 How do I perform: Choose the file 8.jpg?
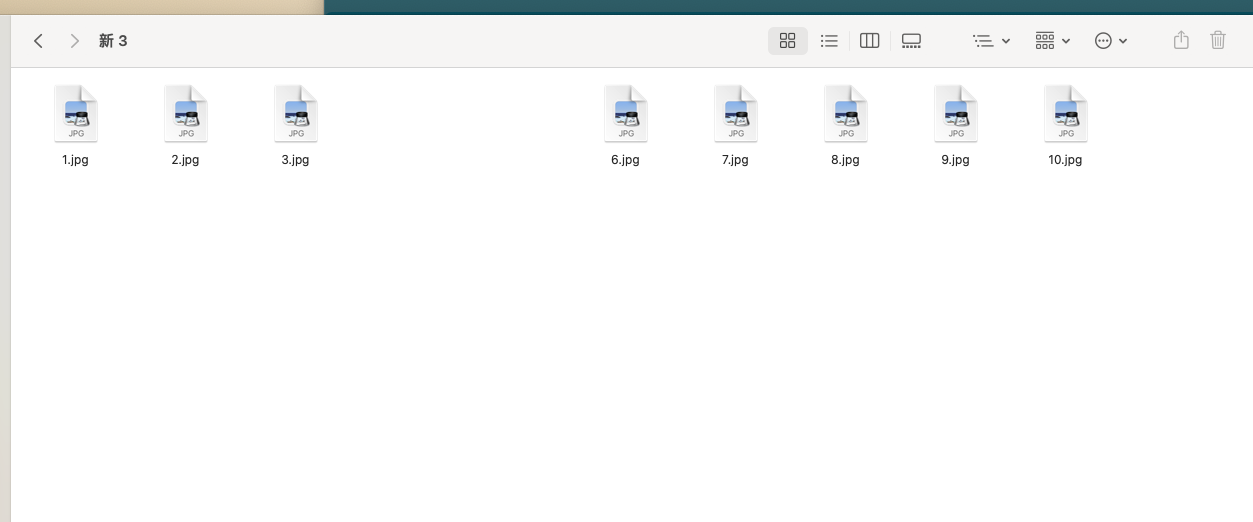(x=846, y=114)
